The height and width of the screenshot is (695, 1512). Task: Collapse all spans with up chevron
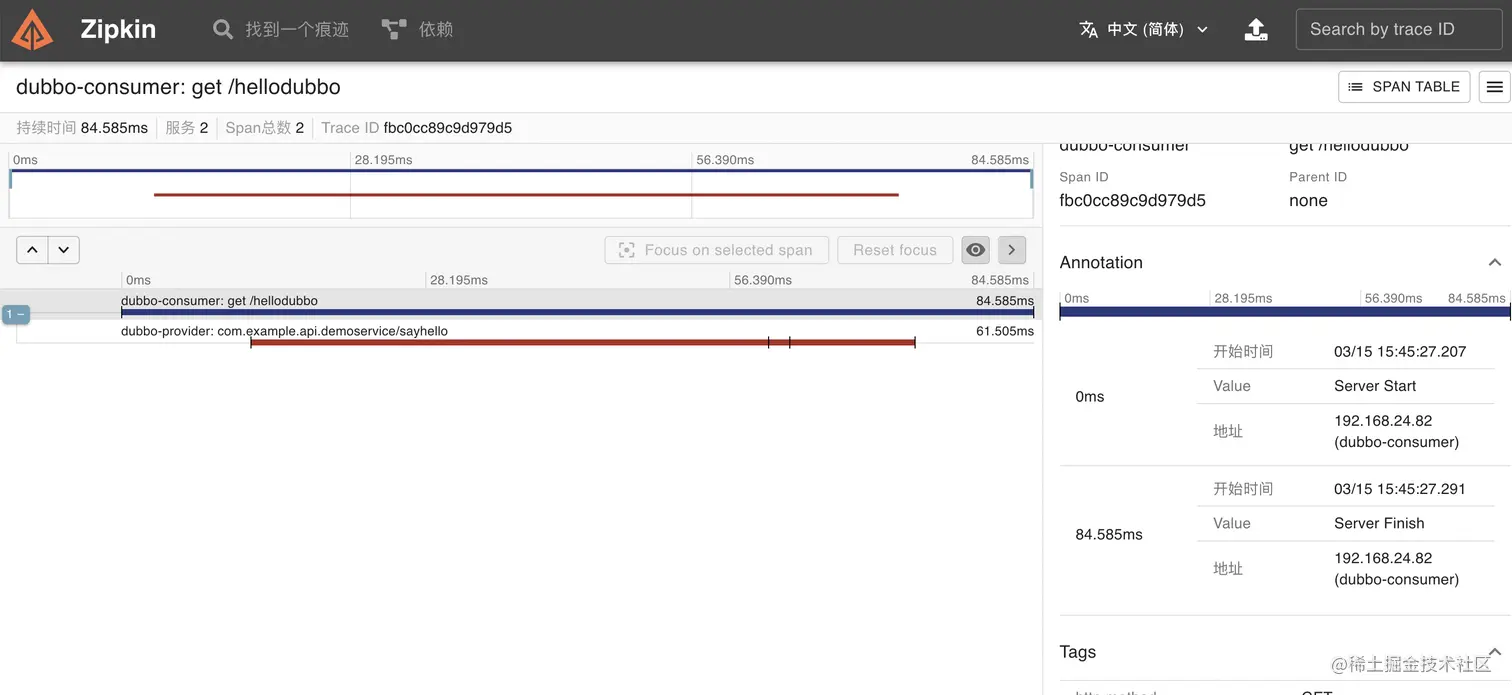coord(32,250)
